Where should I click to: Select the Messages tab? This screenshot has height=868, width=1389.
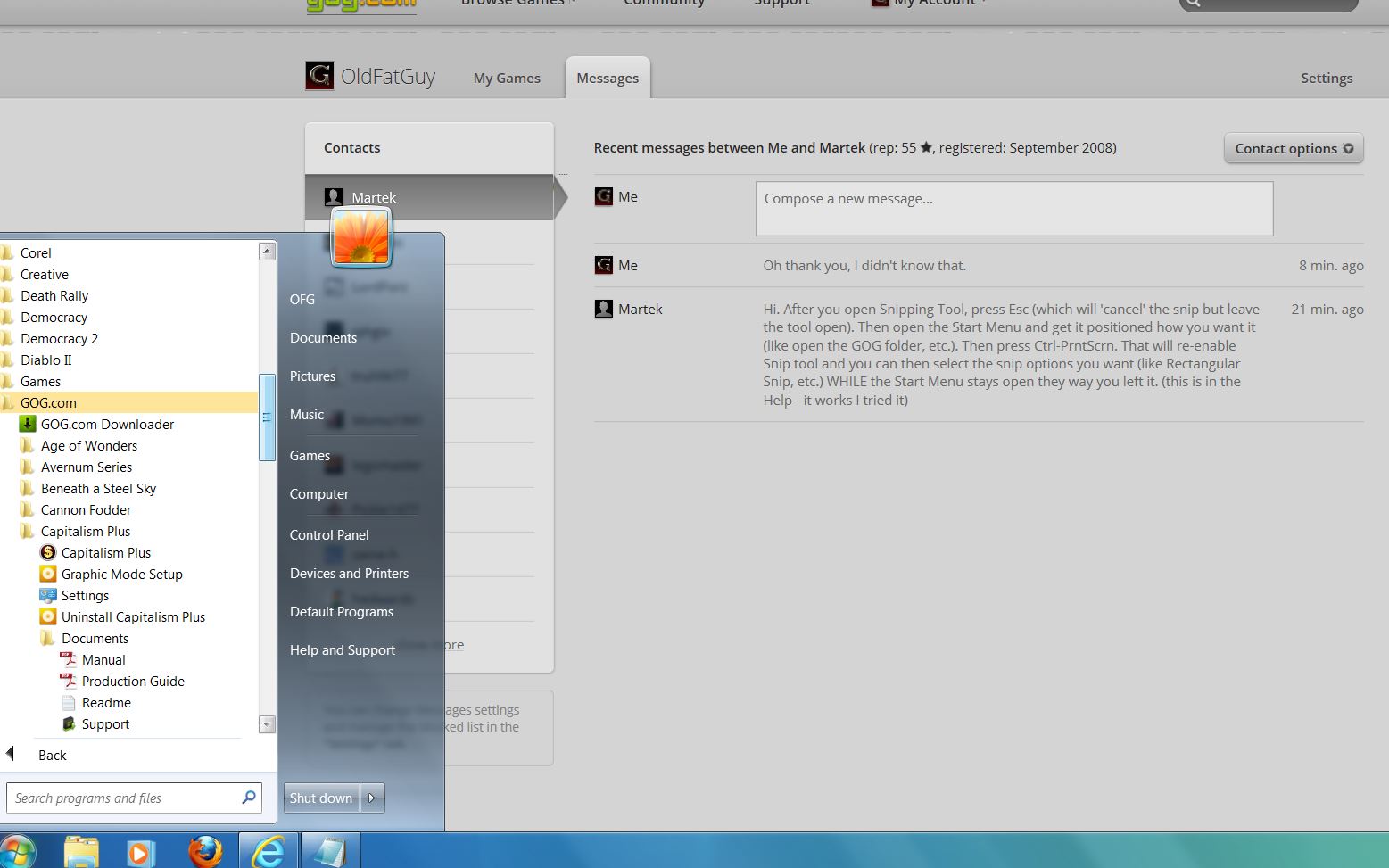[608, 79]
